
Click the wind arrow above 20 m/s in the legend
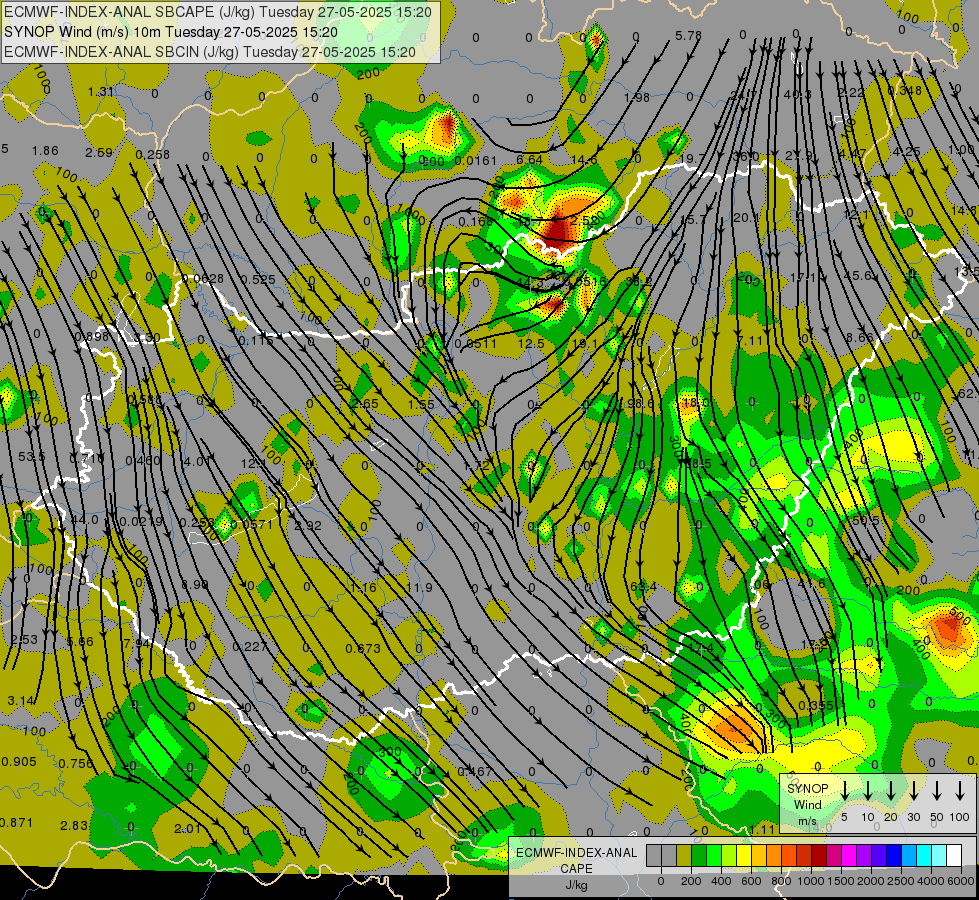(x=890, y=791)
